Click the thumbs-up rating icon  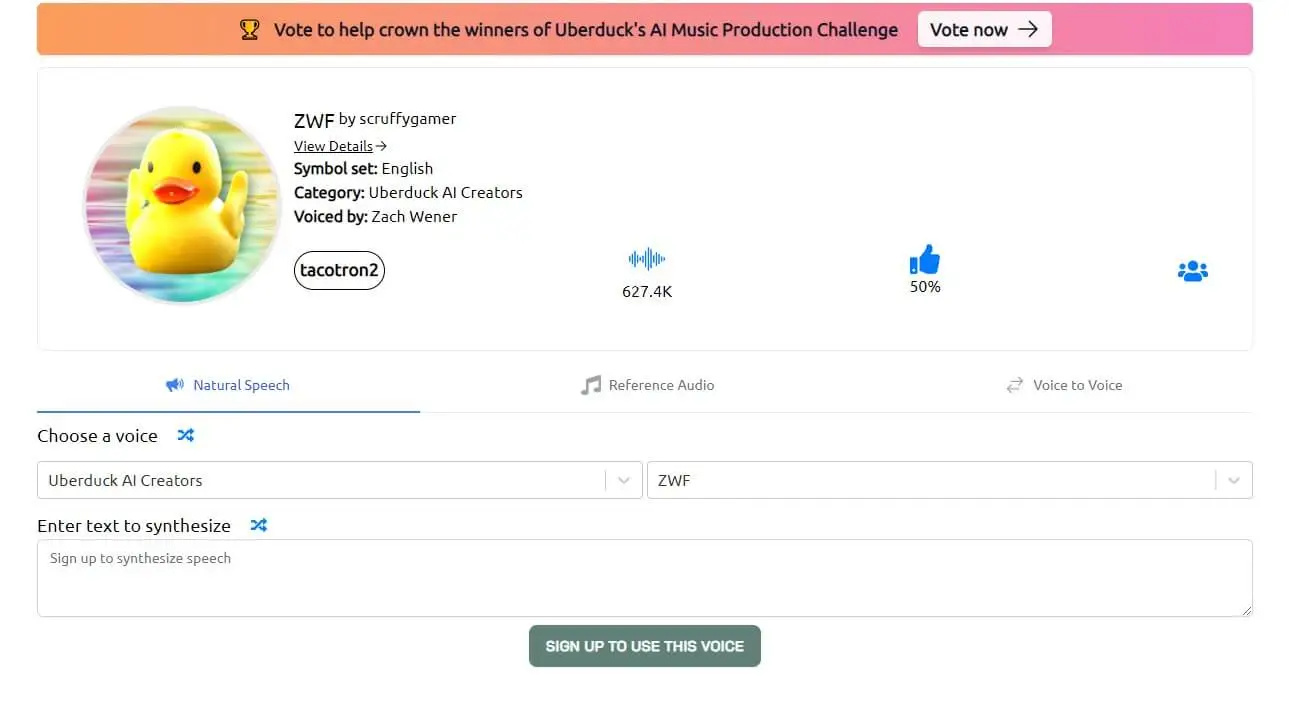pos(925,260)
